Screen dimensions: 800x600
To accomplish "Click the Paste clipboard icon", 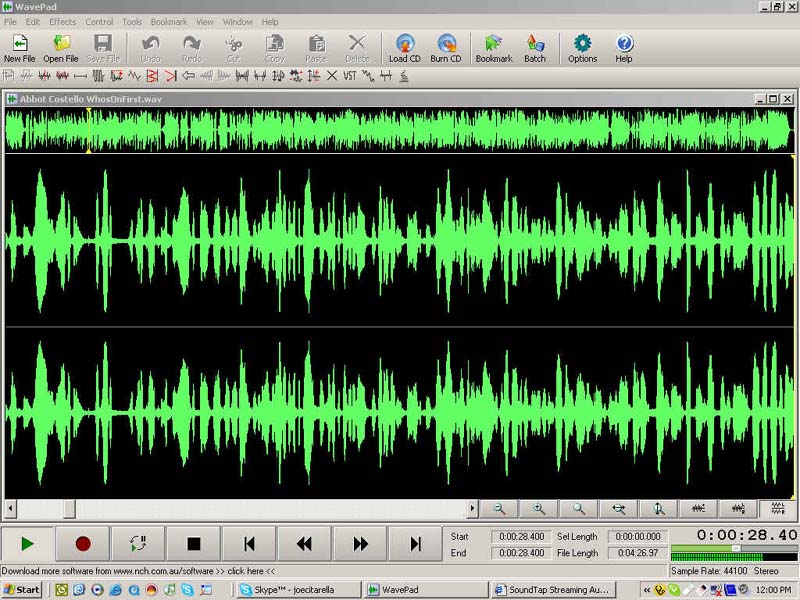I will point(316,48).
